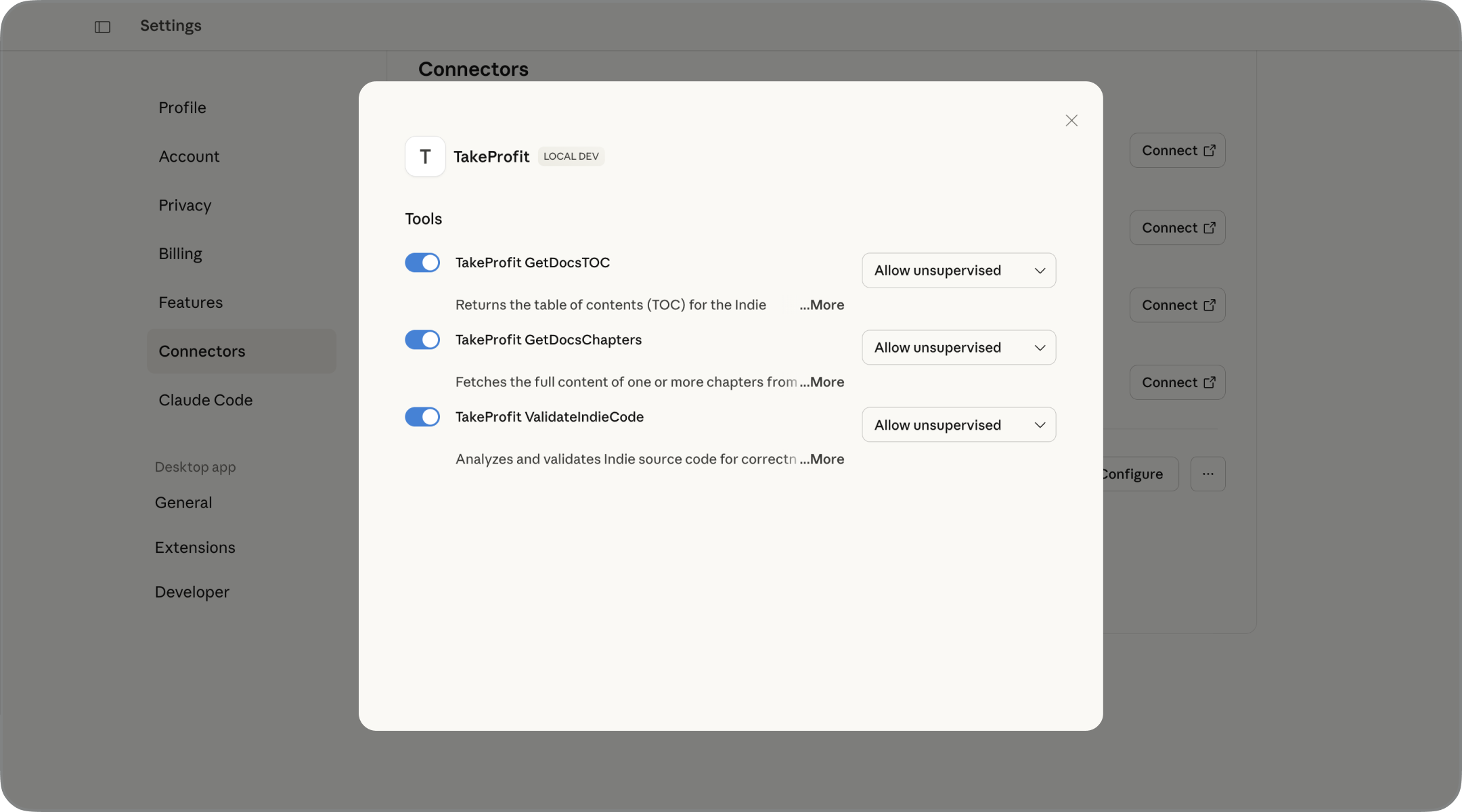The height and width of the screenshot is (812, 1462).
Task: Open the Claude Code settings section
Action: 205,400
